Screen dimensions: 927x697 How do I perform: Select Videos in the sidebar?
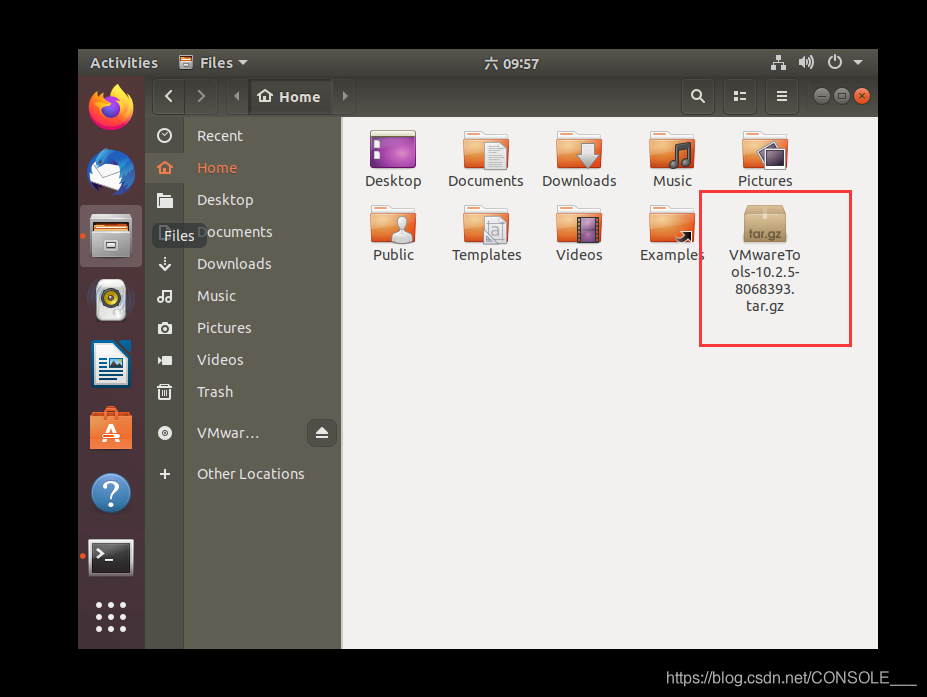pyautogui.click(x=244, y=359)
